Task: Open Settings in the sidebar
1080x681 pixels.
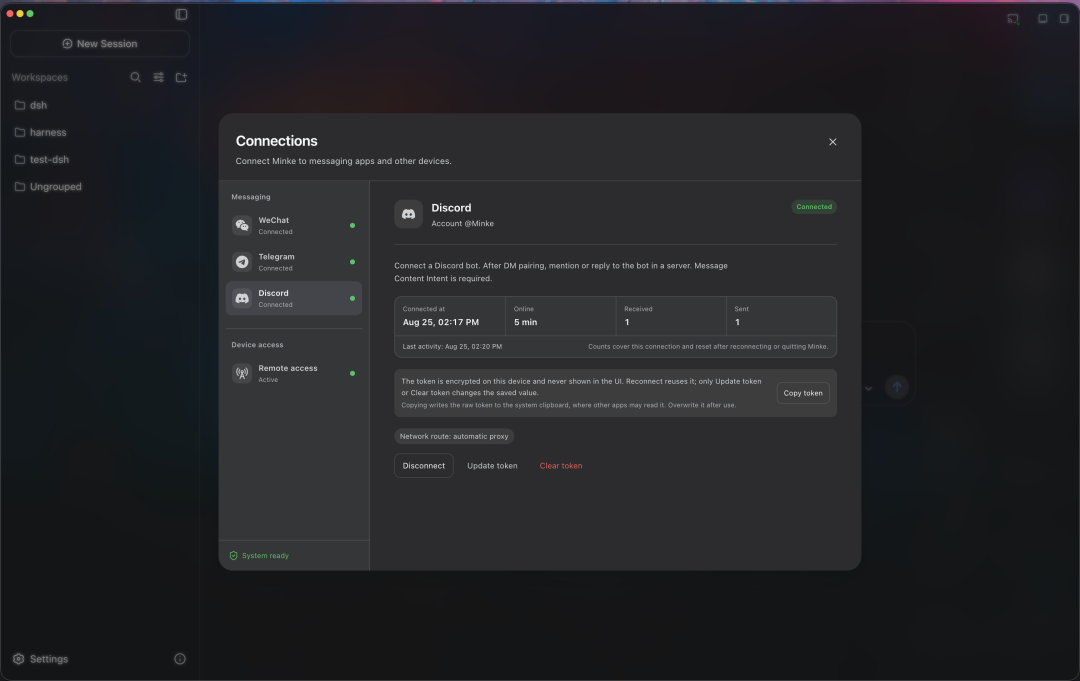Action: pos(41,659)
